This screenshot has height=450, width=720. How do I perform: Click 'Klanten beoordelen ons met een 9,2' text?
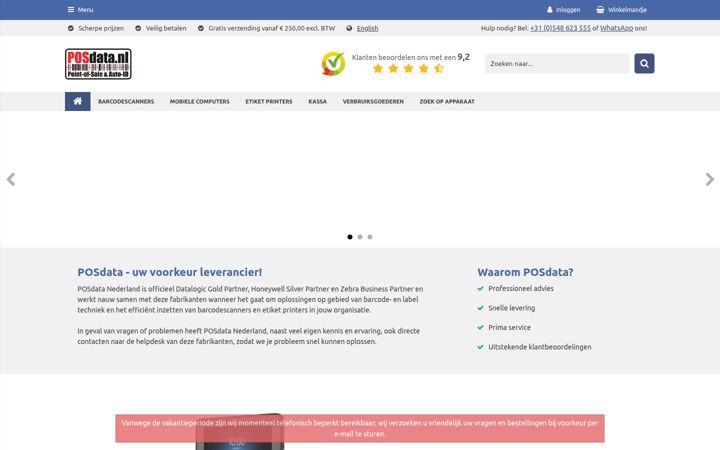[x=411, y=57]
